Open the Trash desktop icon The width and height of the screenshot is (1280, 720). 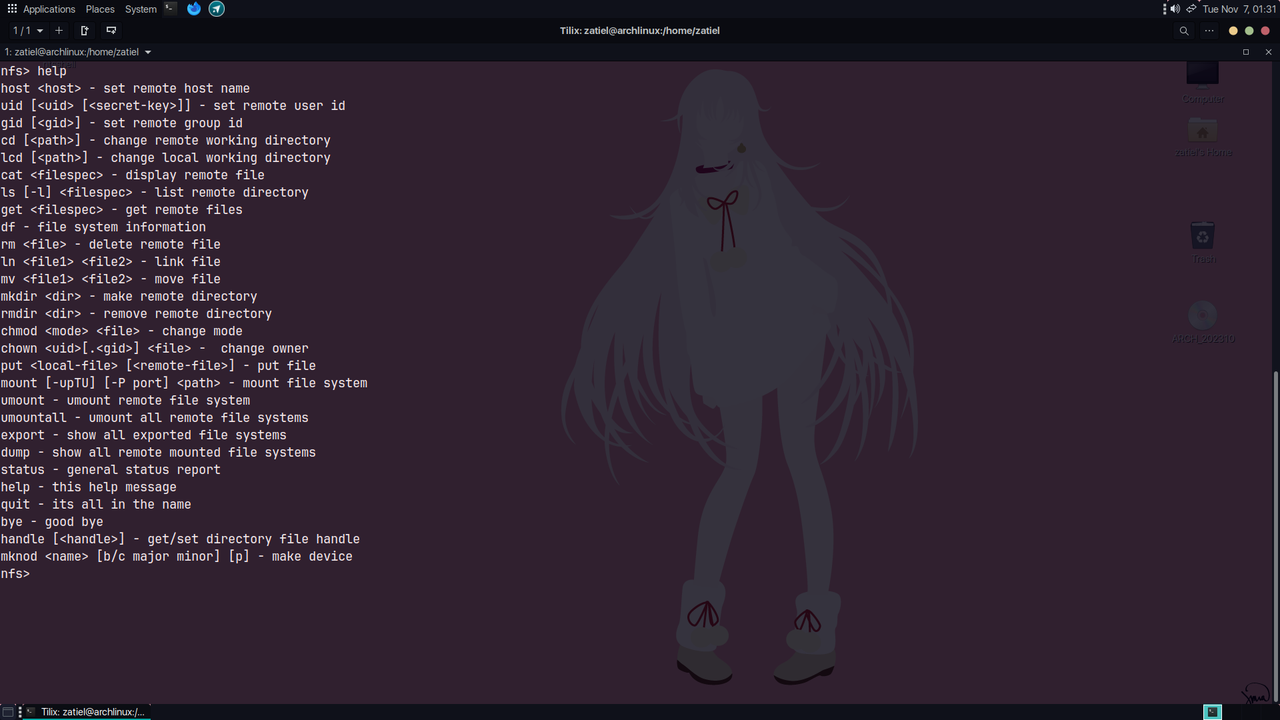[x=1202, y=237]
